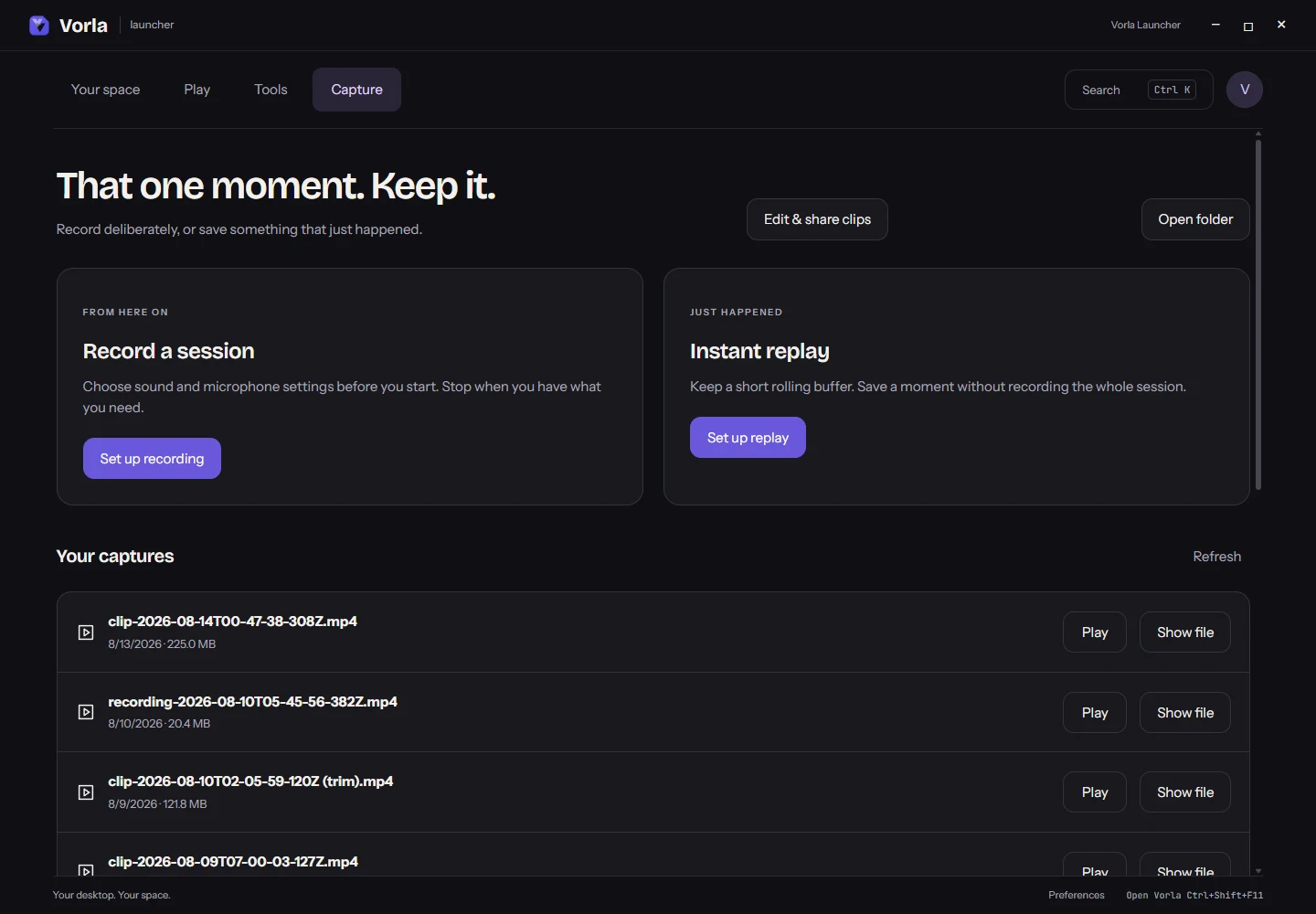The height and width of the screenshot is (914, 1316).
Task: Click the 'Record a session' heading
Action: [168, 351]
